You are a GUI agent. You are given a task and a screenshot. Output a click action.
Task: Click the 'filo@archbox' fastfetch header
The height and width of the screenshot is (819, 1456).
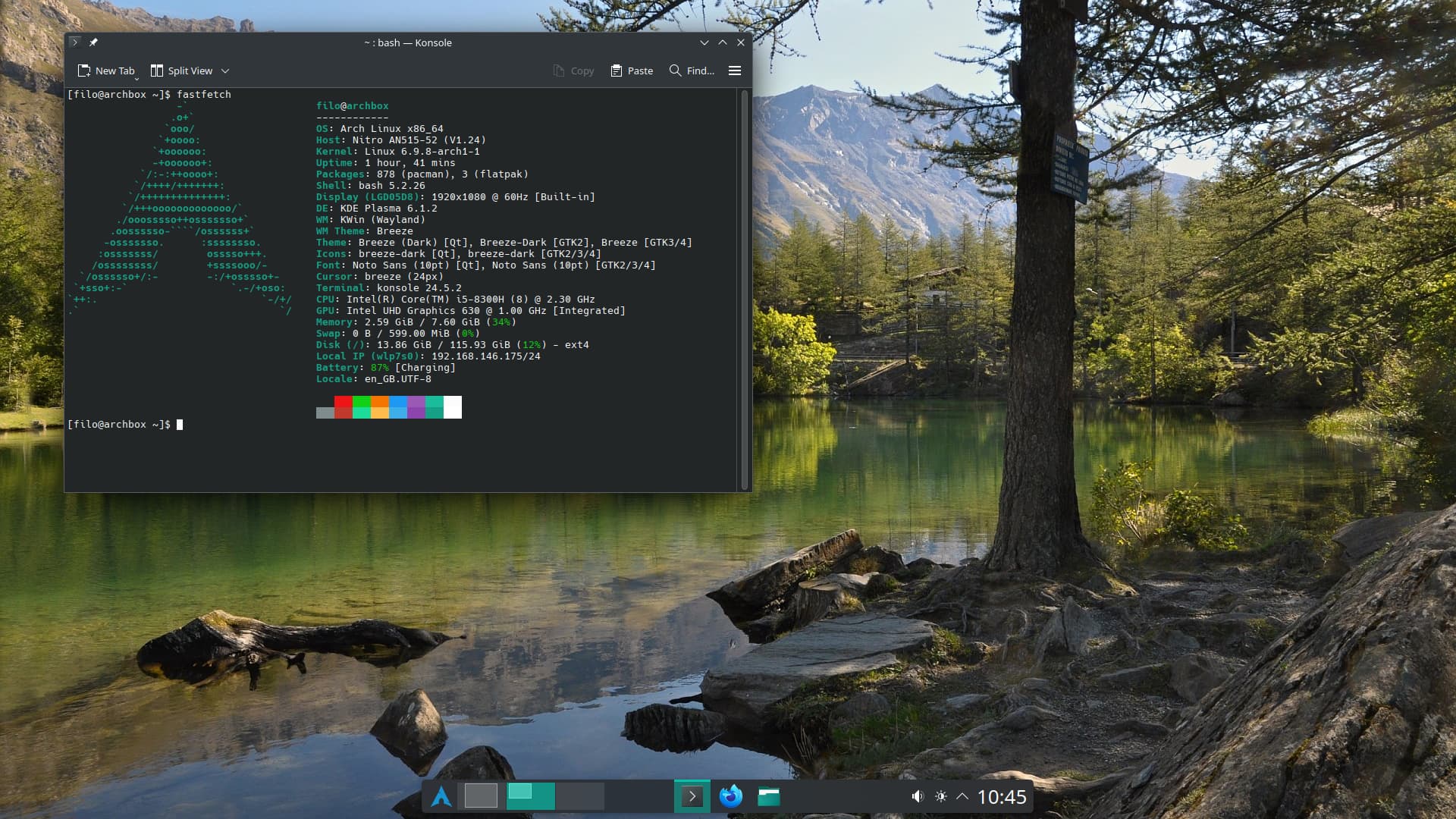(x=353, y=106)
